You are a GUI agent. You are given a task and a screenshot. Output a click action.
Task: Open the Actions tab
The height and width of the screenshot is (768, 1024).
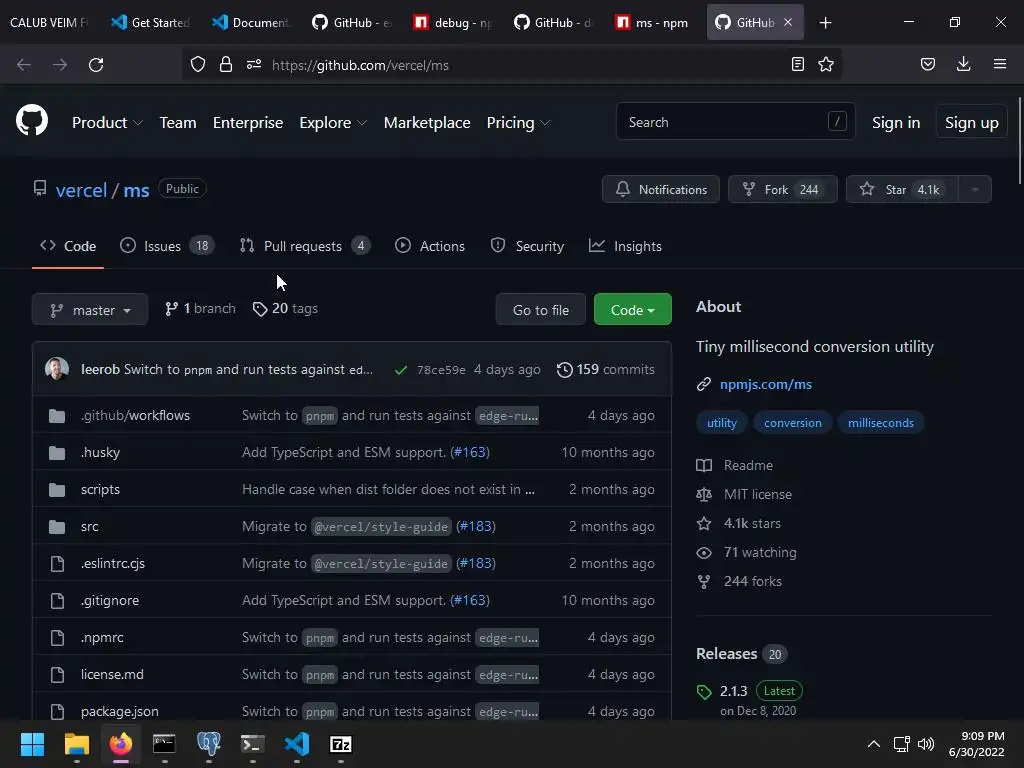430,246
